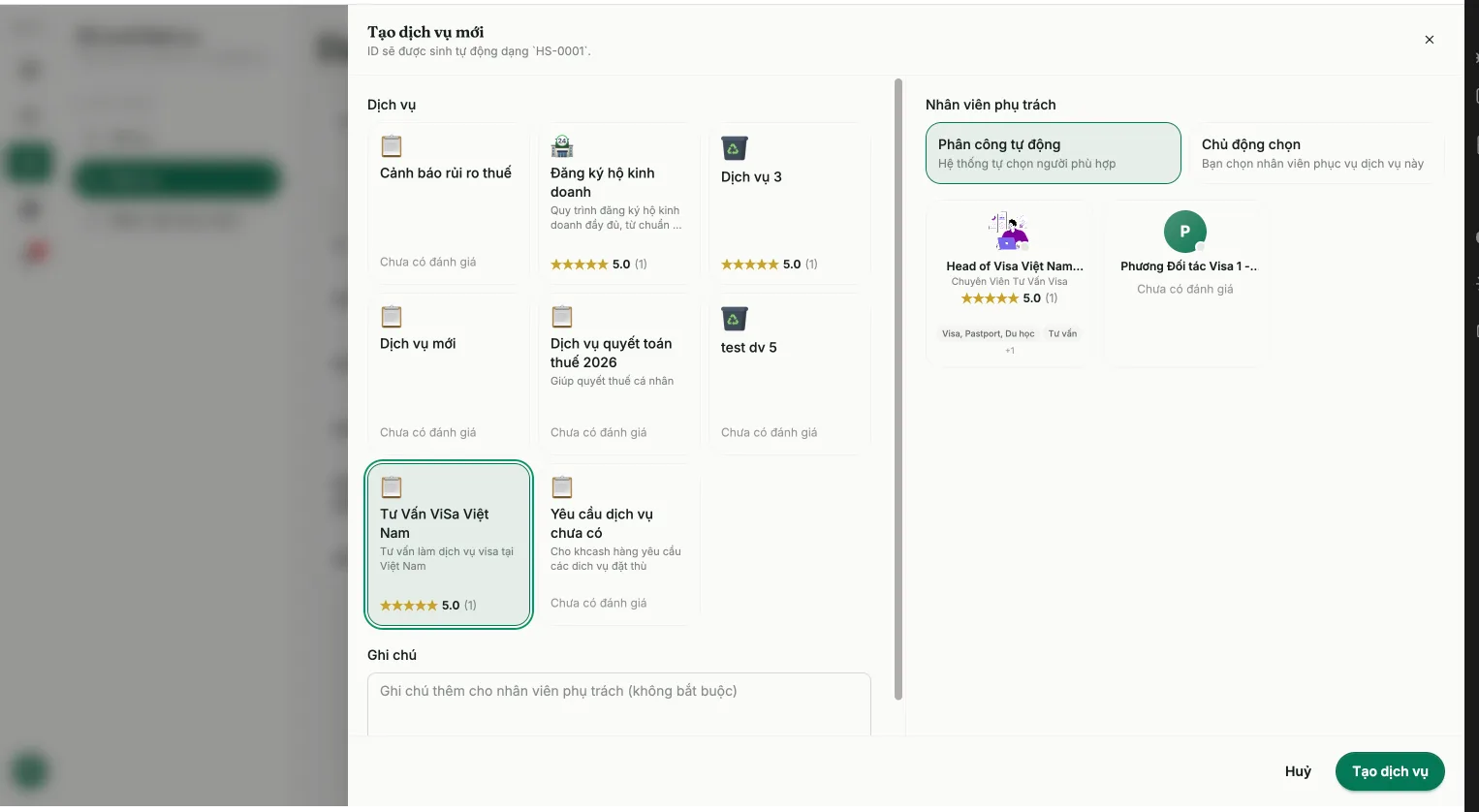Click the service list vertical scrollbar

click(x=898, y=389)
